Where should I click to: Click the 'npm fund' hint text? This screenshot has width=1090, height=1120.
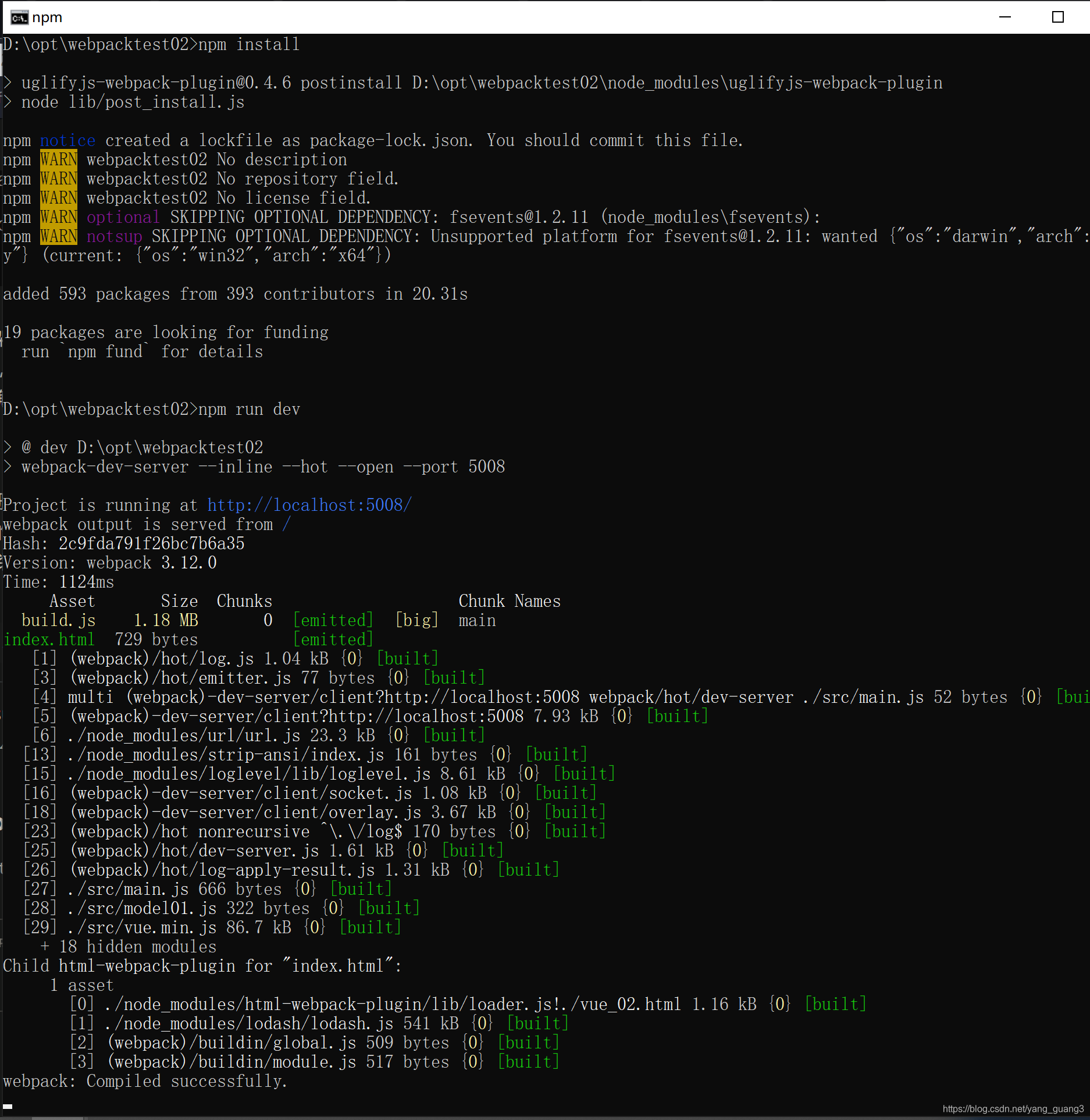click(x=105, y=351)
